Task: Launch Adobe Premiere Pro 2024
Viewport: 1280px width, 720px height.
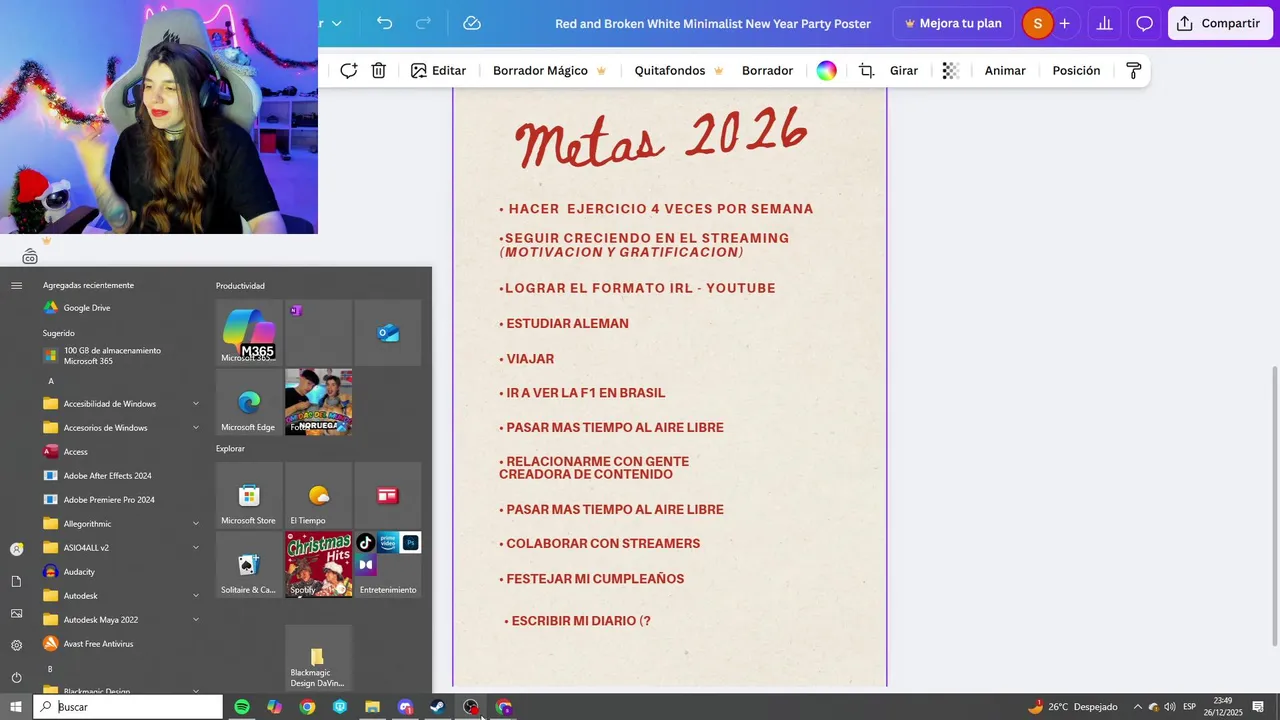Action: tap(120, 500)
